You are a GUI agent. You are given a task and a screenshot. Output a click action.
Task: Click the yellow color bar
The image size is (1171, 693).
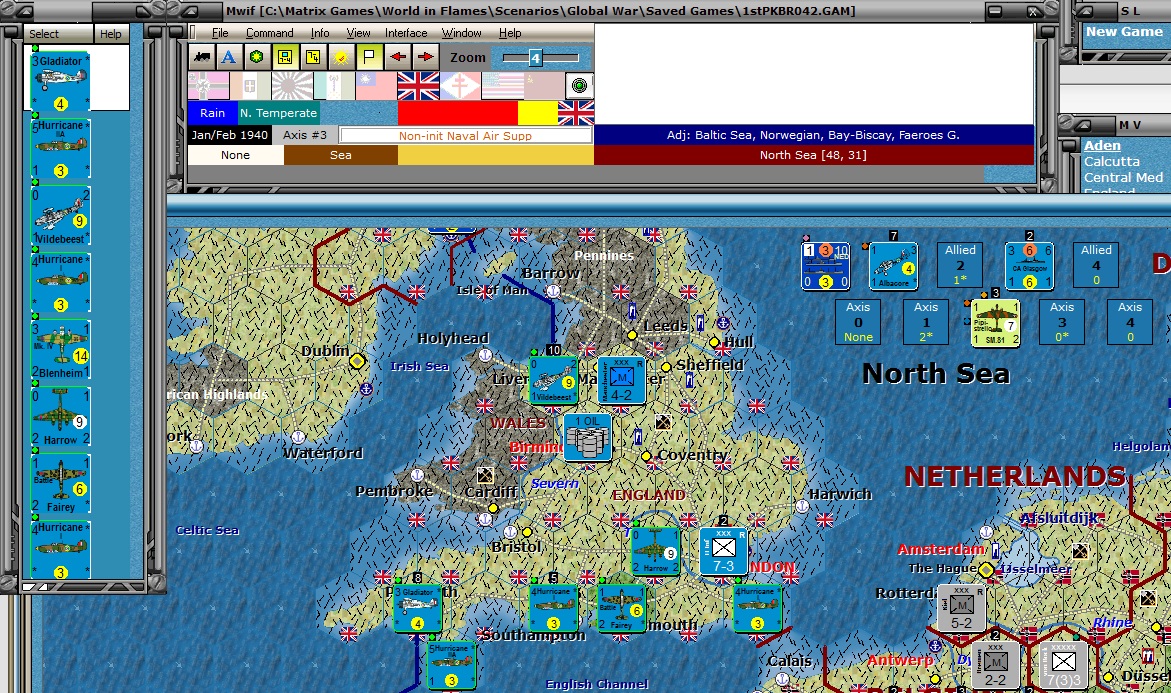click(x=537, y=113)
